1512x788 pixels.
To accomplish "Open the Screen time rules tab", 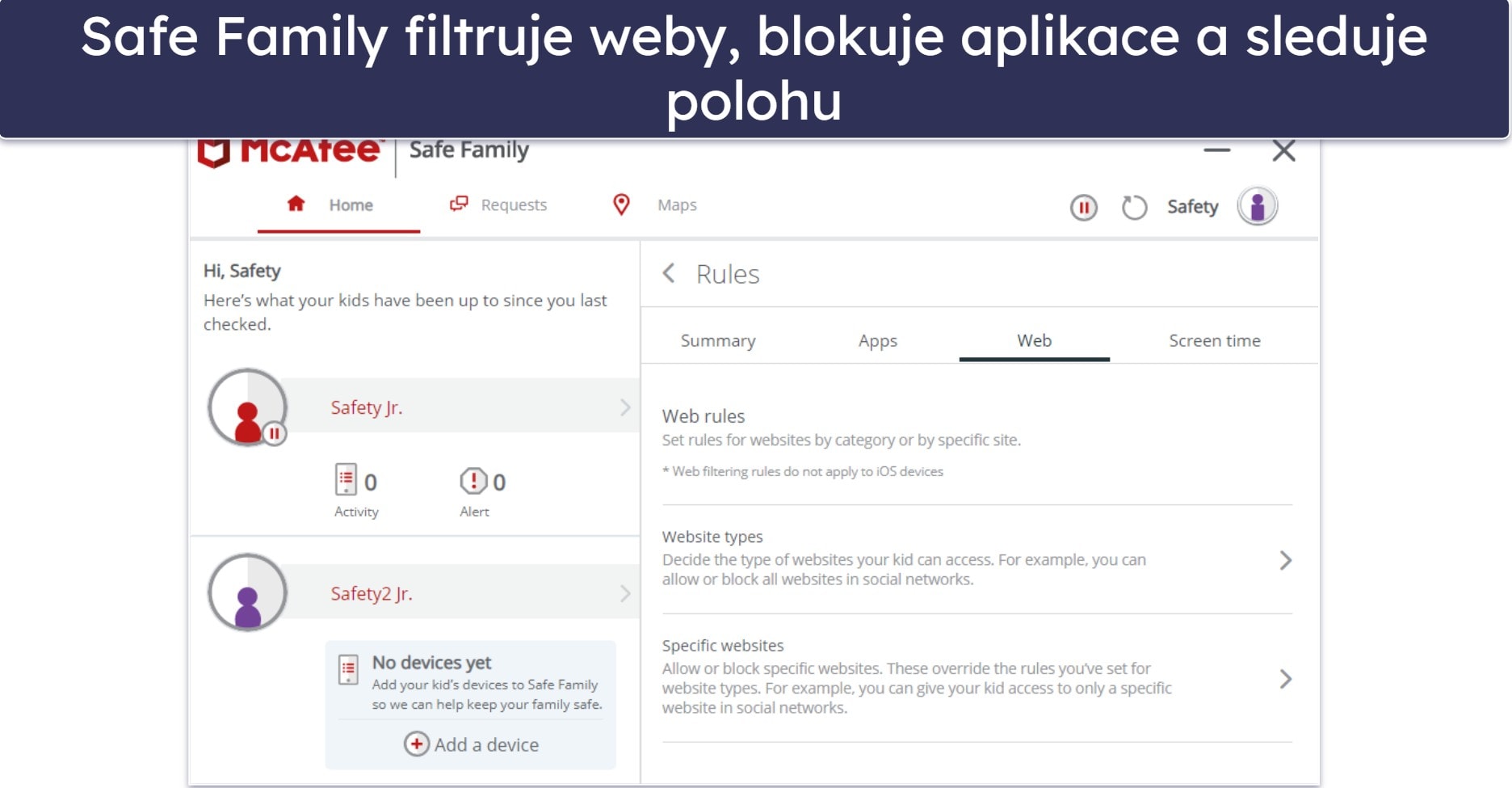I will click(1214, 340).
